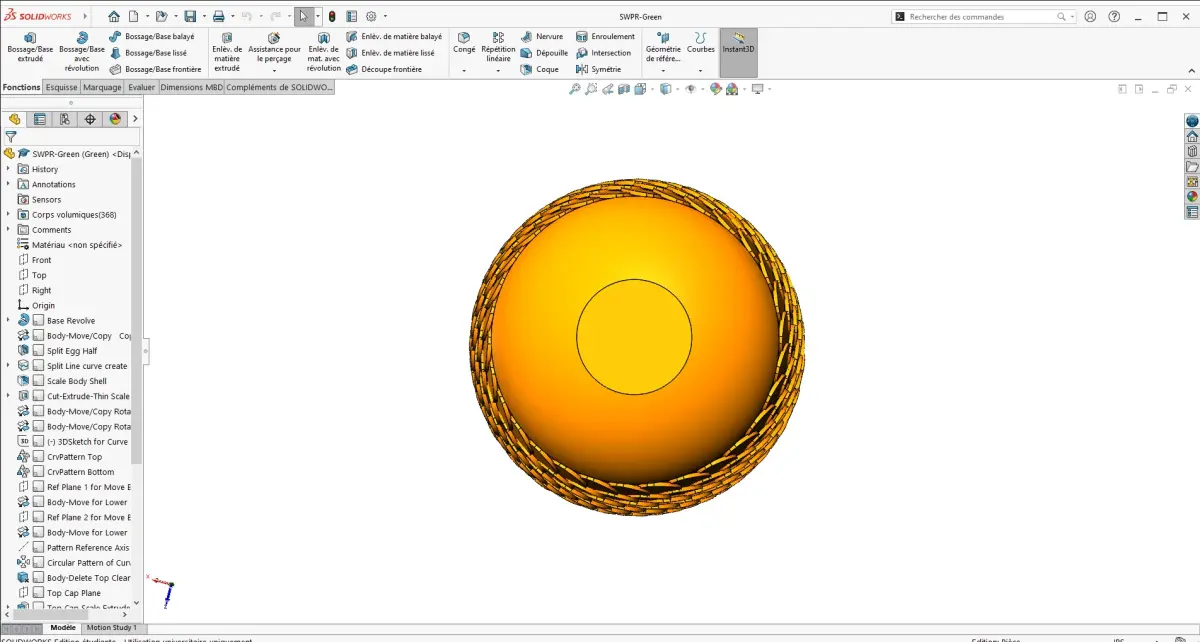
Task: Select Découpe frontière
Action: (384, 69)
